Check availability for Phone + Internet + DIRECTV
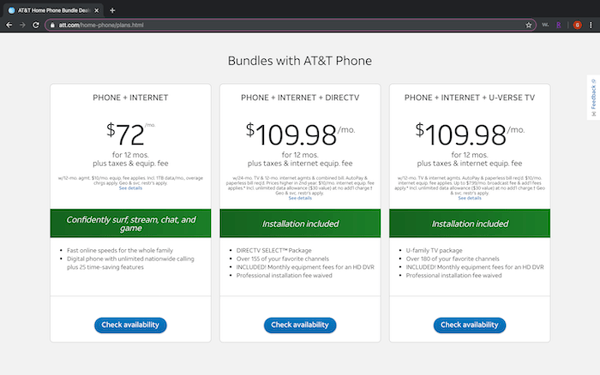 pos(300,325)
